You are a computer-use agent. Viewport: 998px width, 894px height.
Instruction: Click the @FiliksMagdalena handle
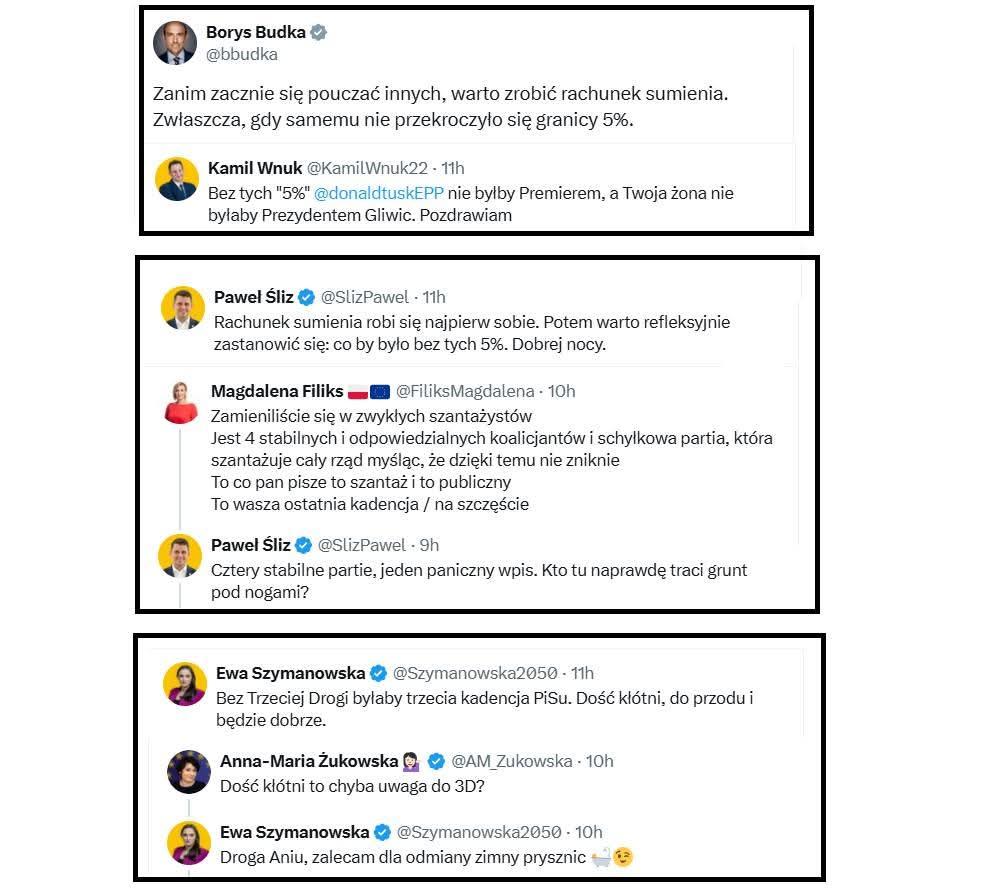[464, 391]
